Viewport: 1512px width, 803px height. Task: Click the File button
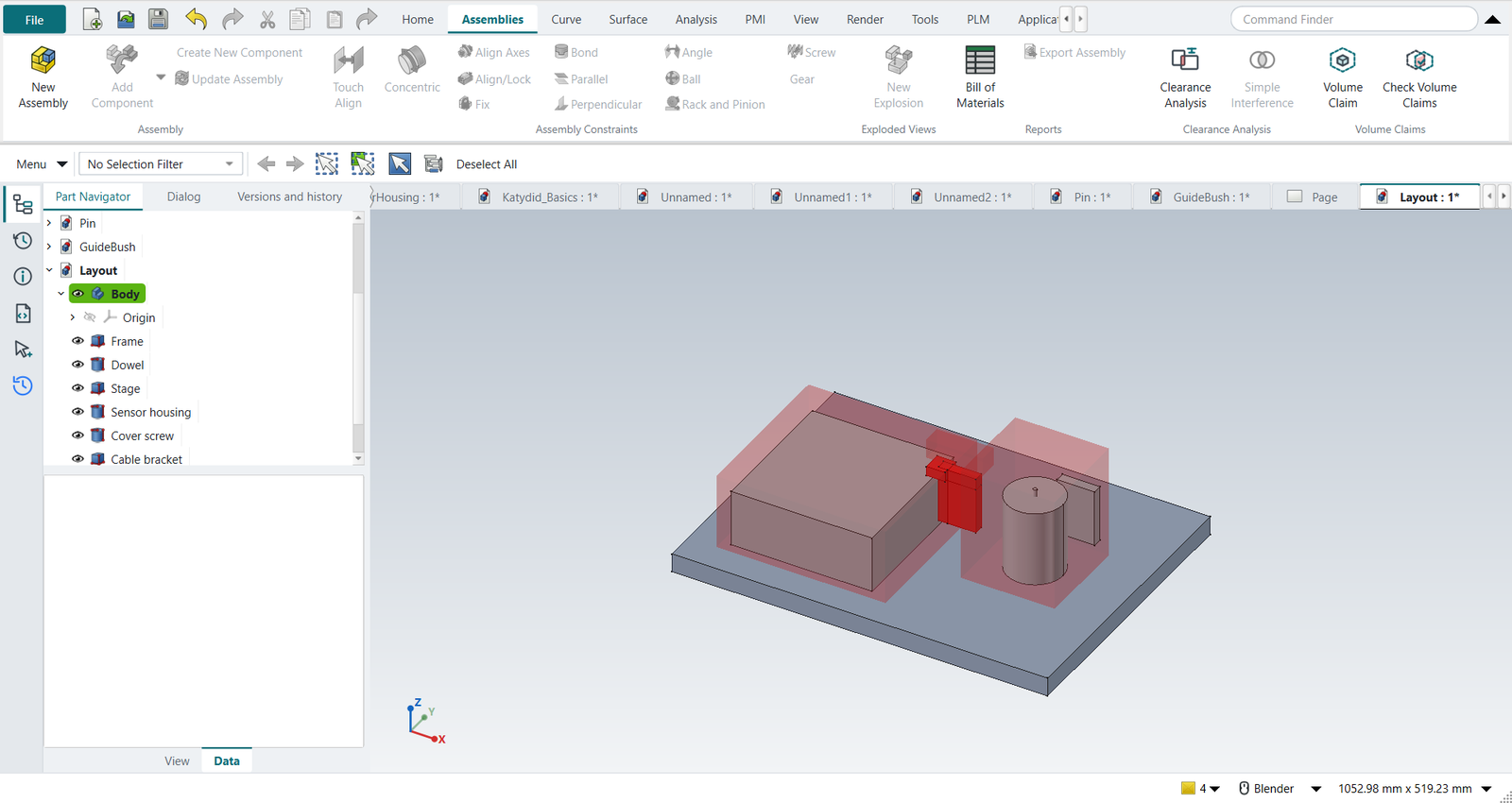(34, 20)
